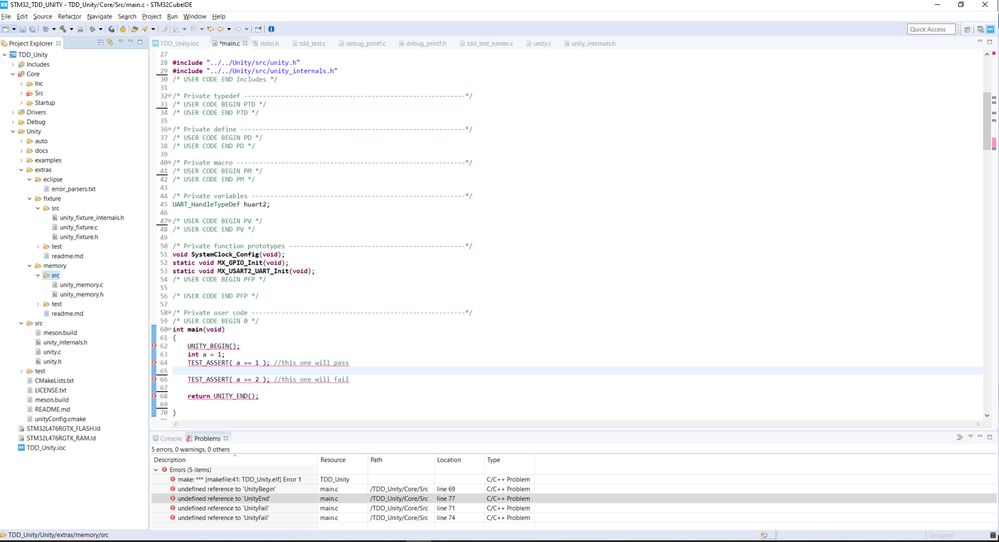Screen dimensions: 999x542
Task: Collapse the Unity folder in tree
Action: tap(14, 131)
